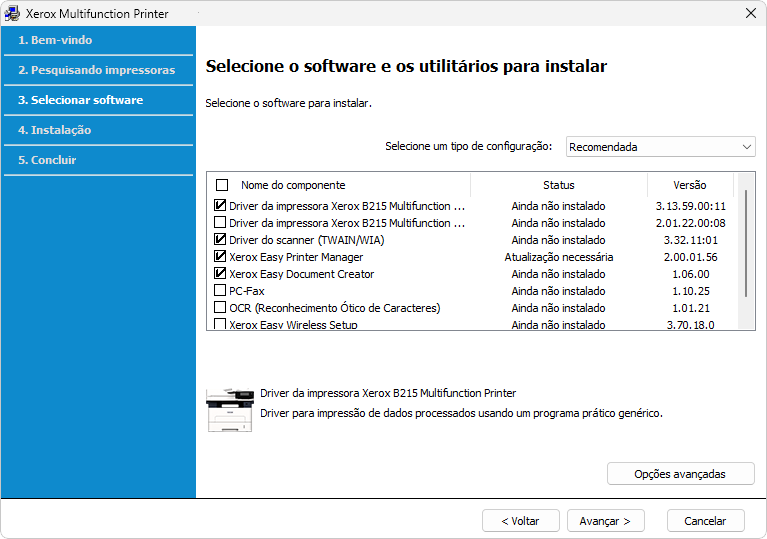
Task: Select the OCR version 1.01.21 cell
Action: 690,308
